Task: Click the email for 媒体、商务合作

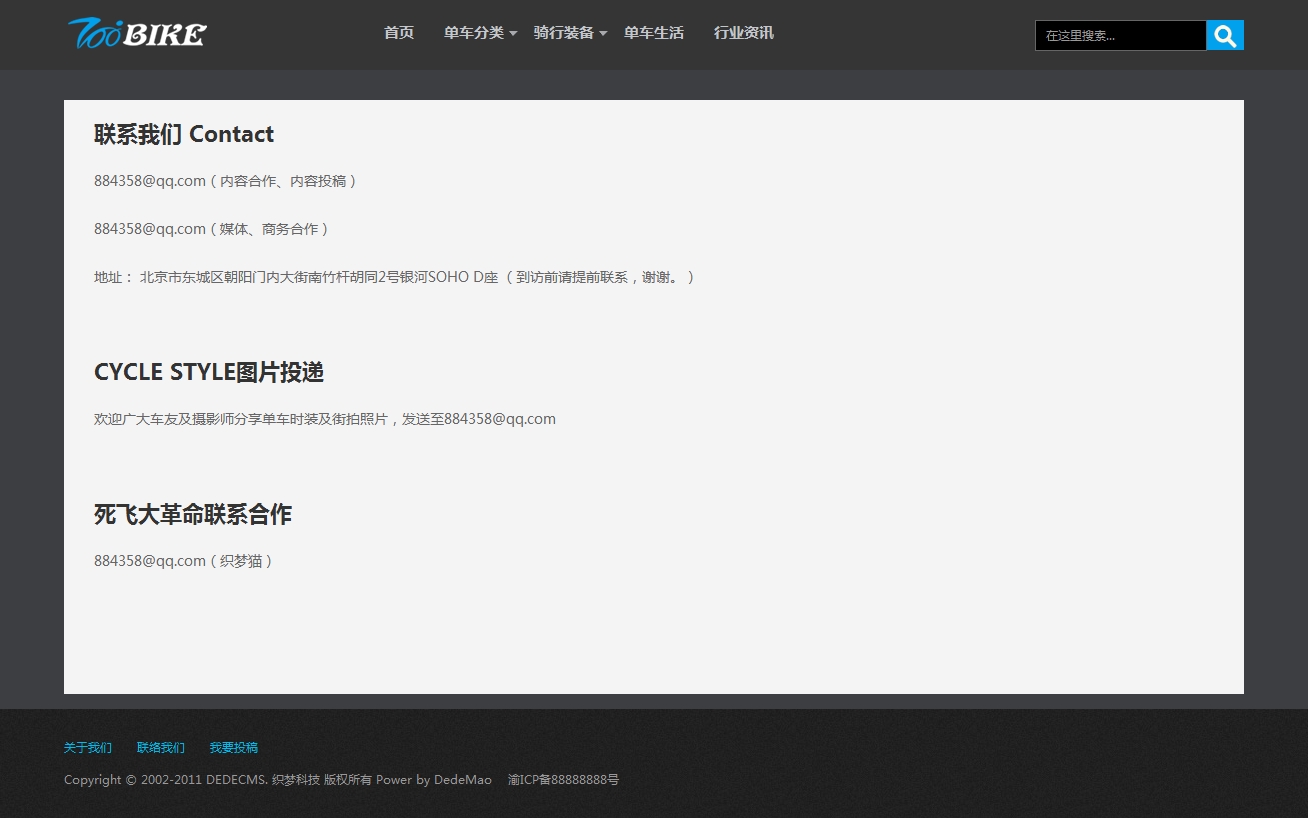Action: pos(150,229)
